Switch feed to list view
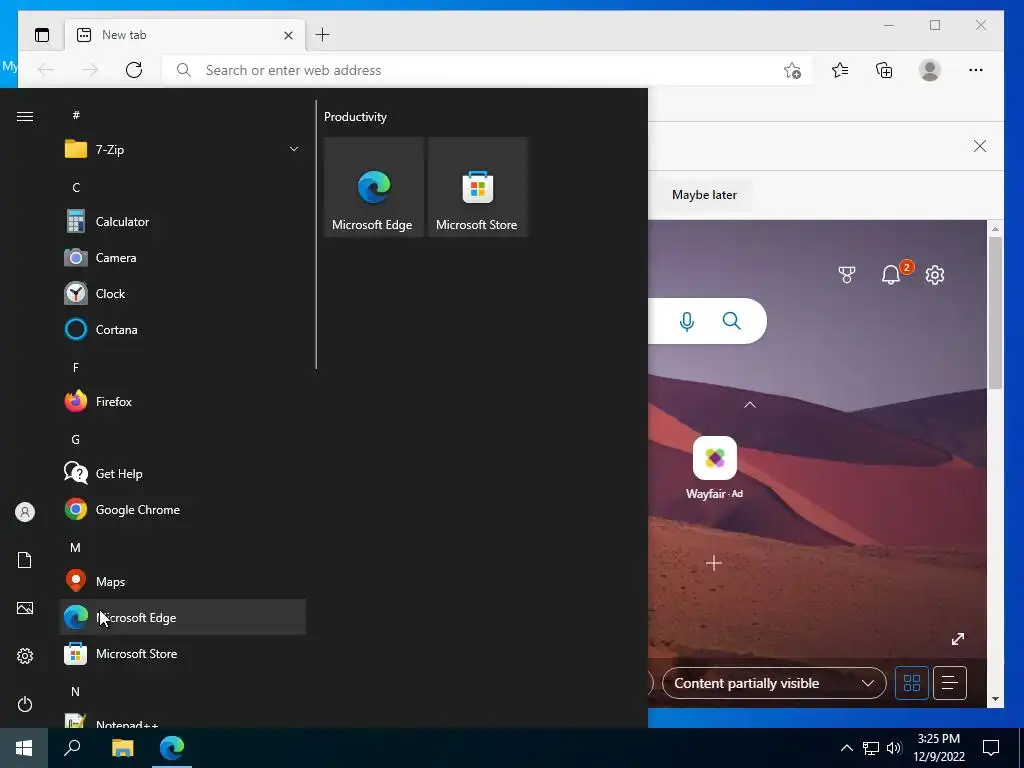 950,683
